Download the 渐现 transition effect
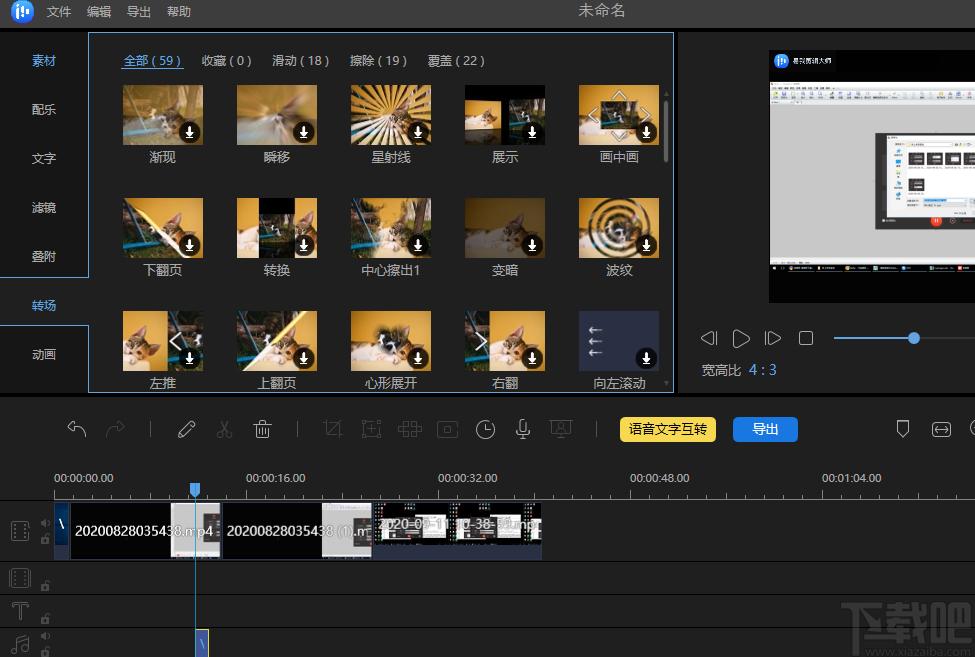 pyautogui.click(x=190, y=132)
